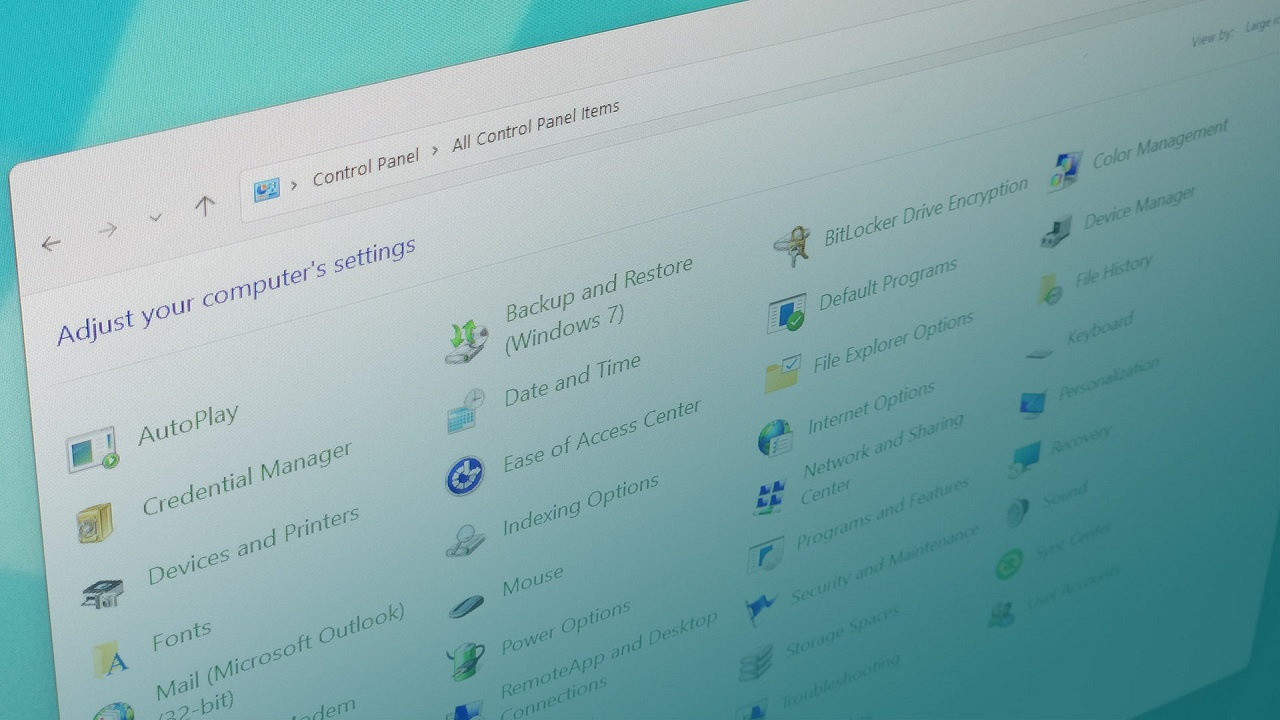Click the Credential Manager safe icon

point(95,522)
